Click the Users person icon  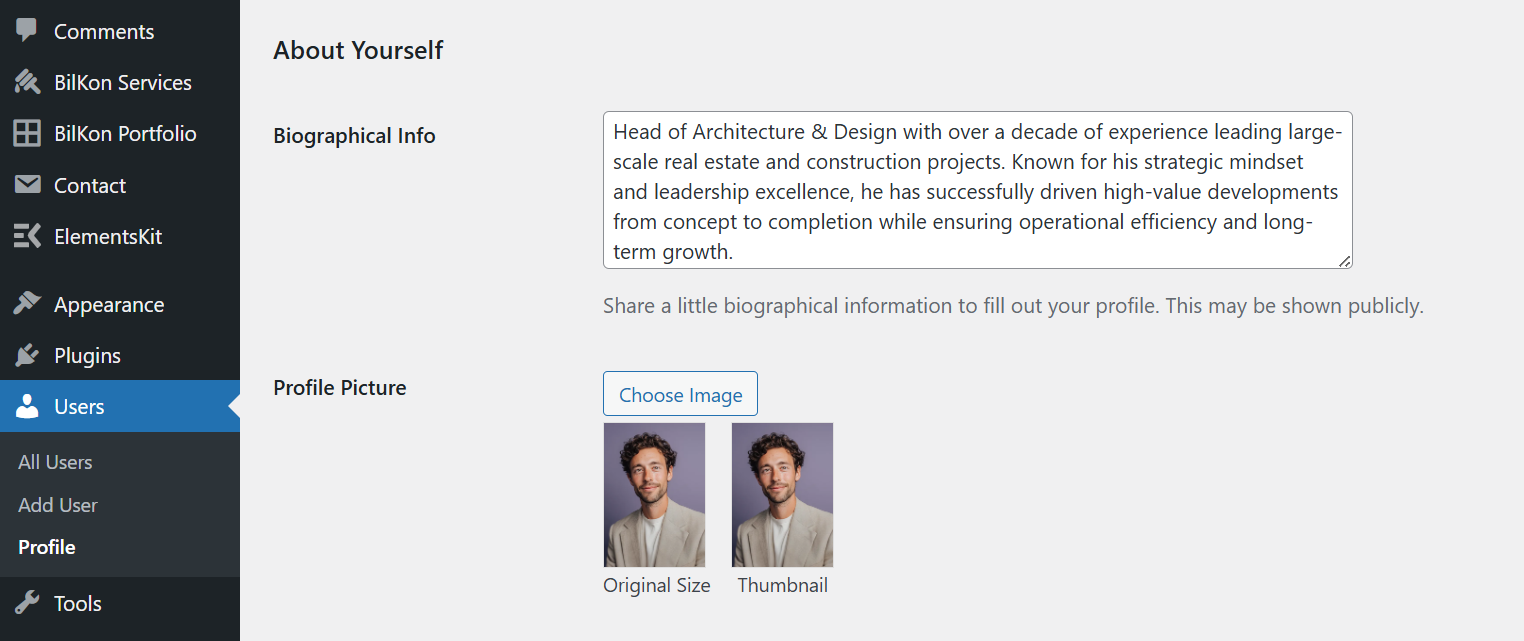27,406
